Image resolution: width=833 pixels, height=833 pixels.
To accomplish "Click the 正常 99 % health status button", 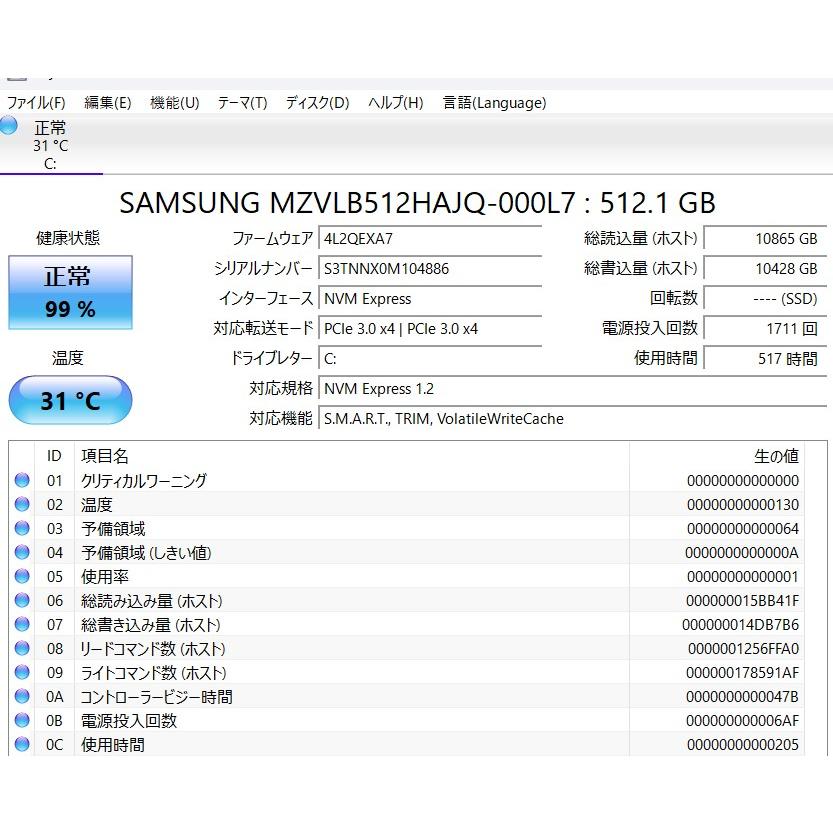I will [x=70, y=293].
